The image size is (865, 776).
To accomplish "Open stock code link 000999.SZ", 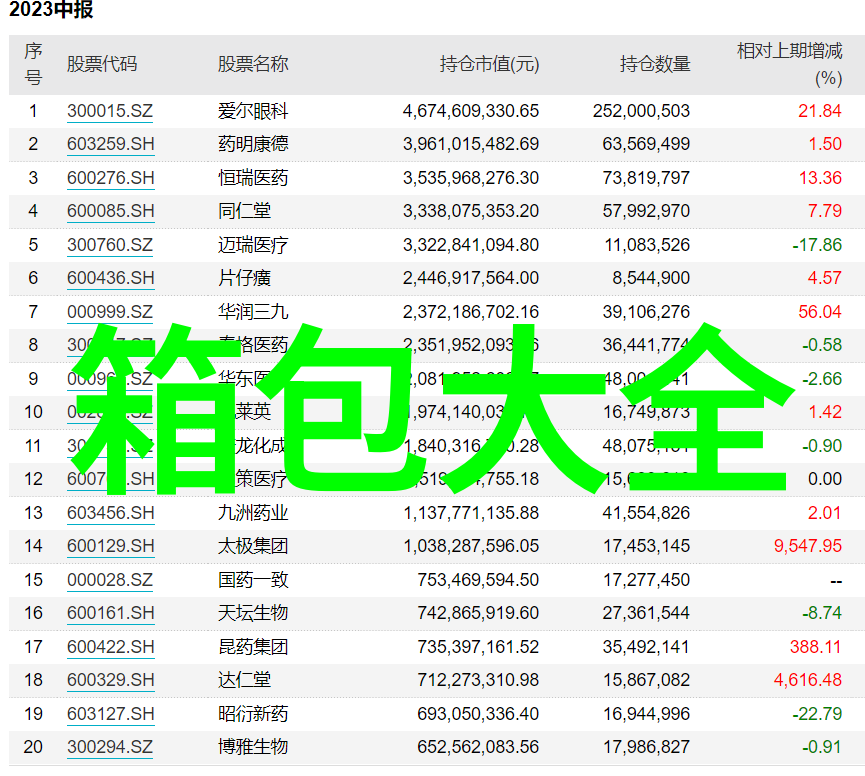I will tap(110, 312).
